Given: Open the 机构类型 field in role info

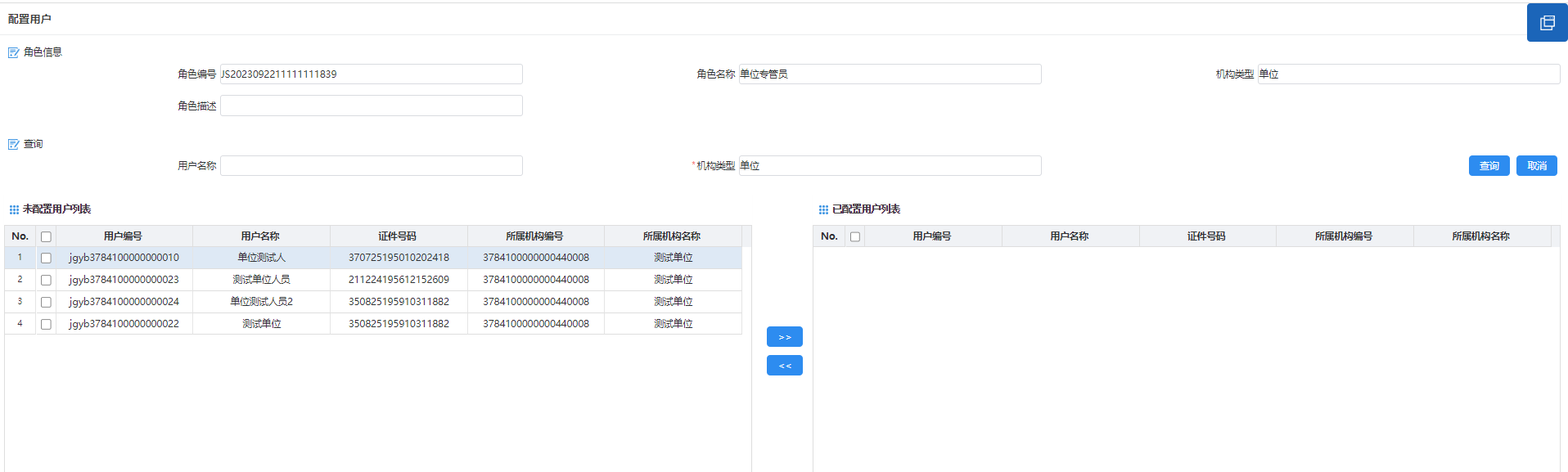Looking at the screenshot, I should [x=1408, y=74].
